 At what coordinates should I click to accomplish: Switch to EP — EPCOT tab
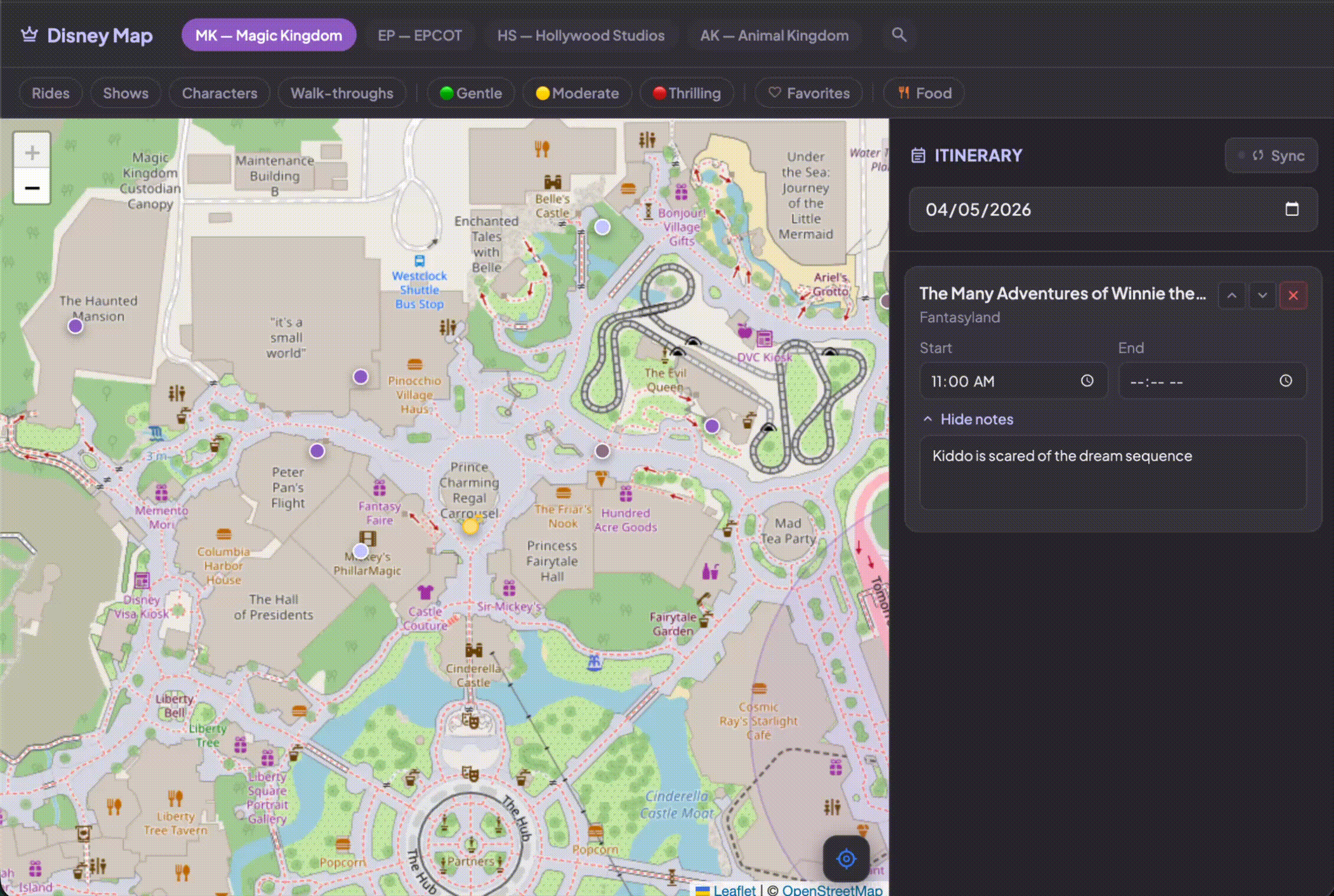tap(420, 35)
